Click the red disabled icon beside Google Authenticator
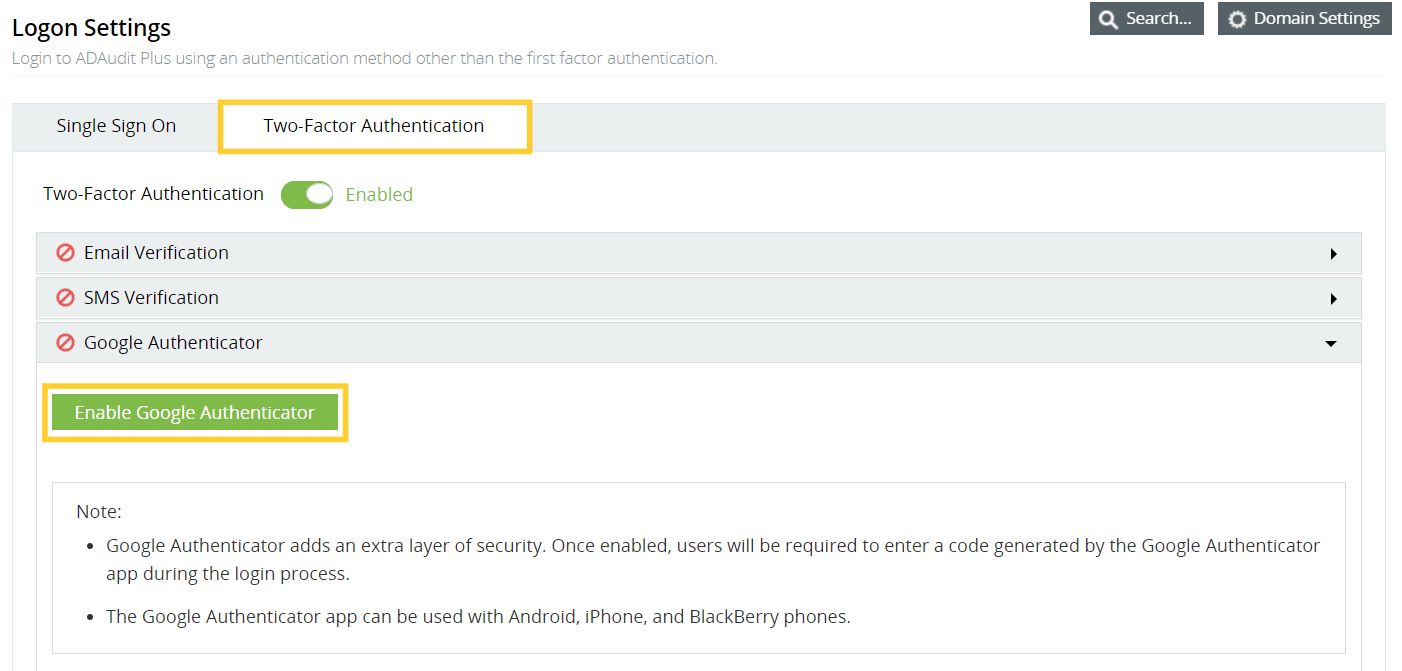This screenshot has width=1402, height=671. click(x=65, y=342)
